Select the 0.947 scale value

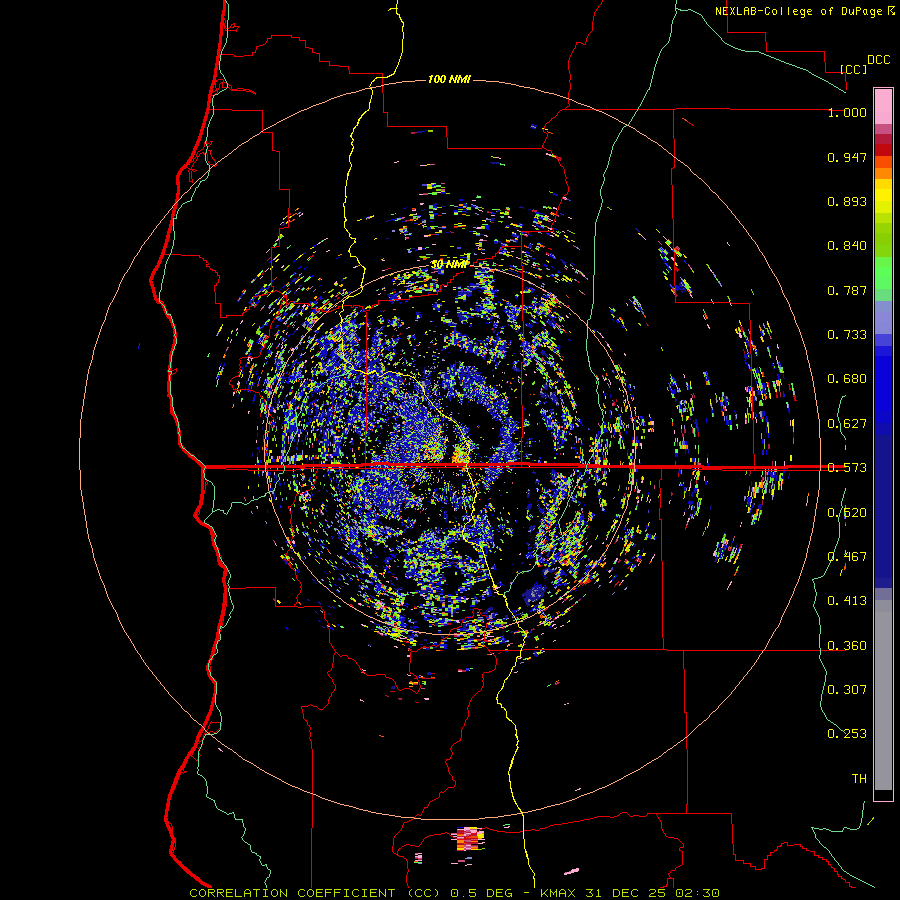pyautogui.click(x=847, y=157)
